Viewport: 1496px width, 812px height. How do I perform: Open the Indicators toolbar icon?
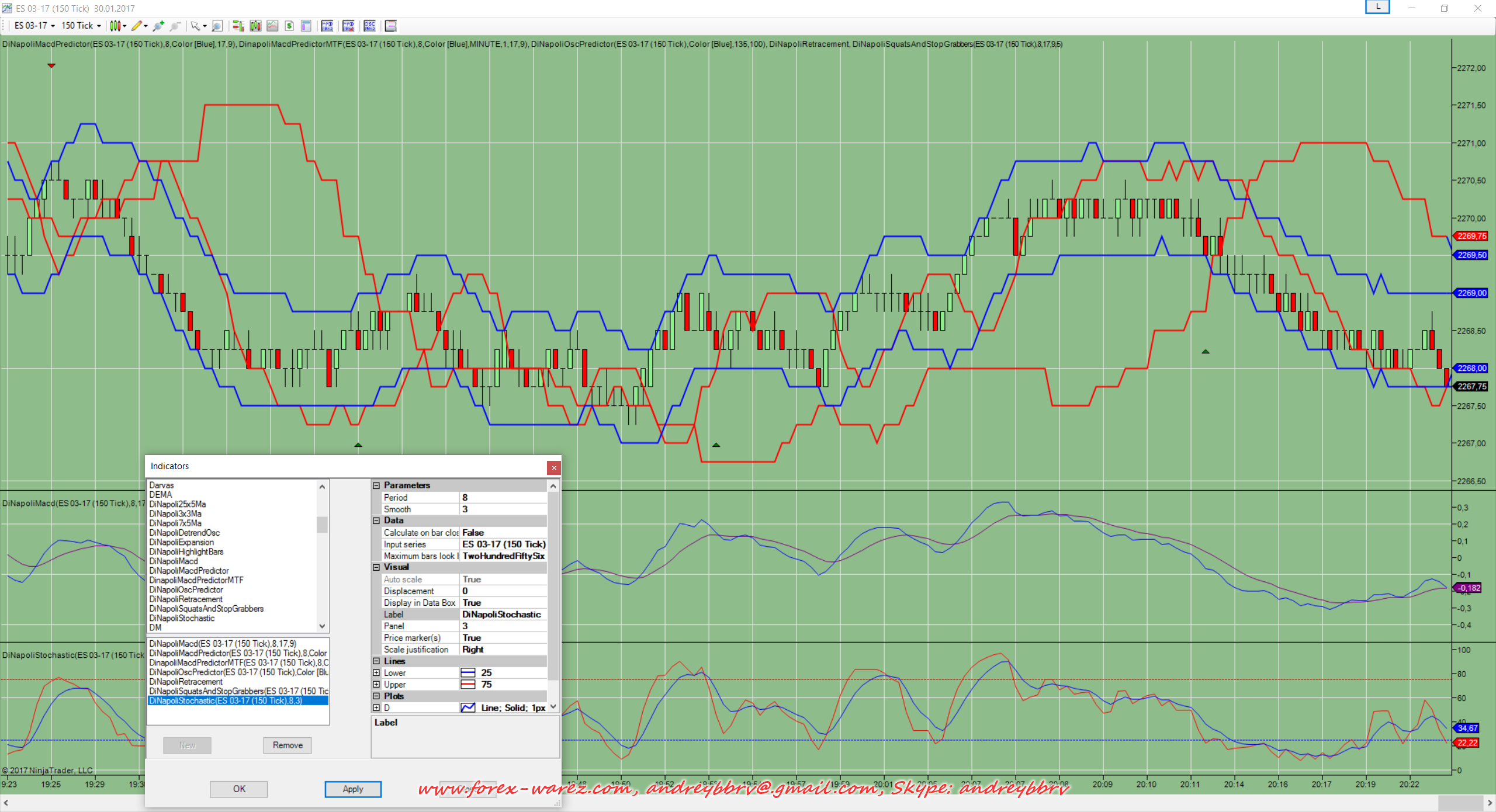(x=272, y=26)
